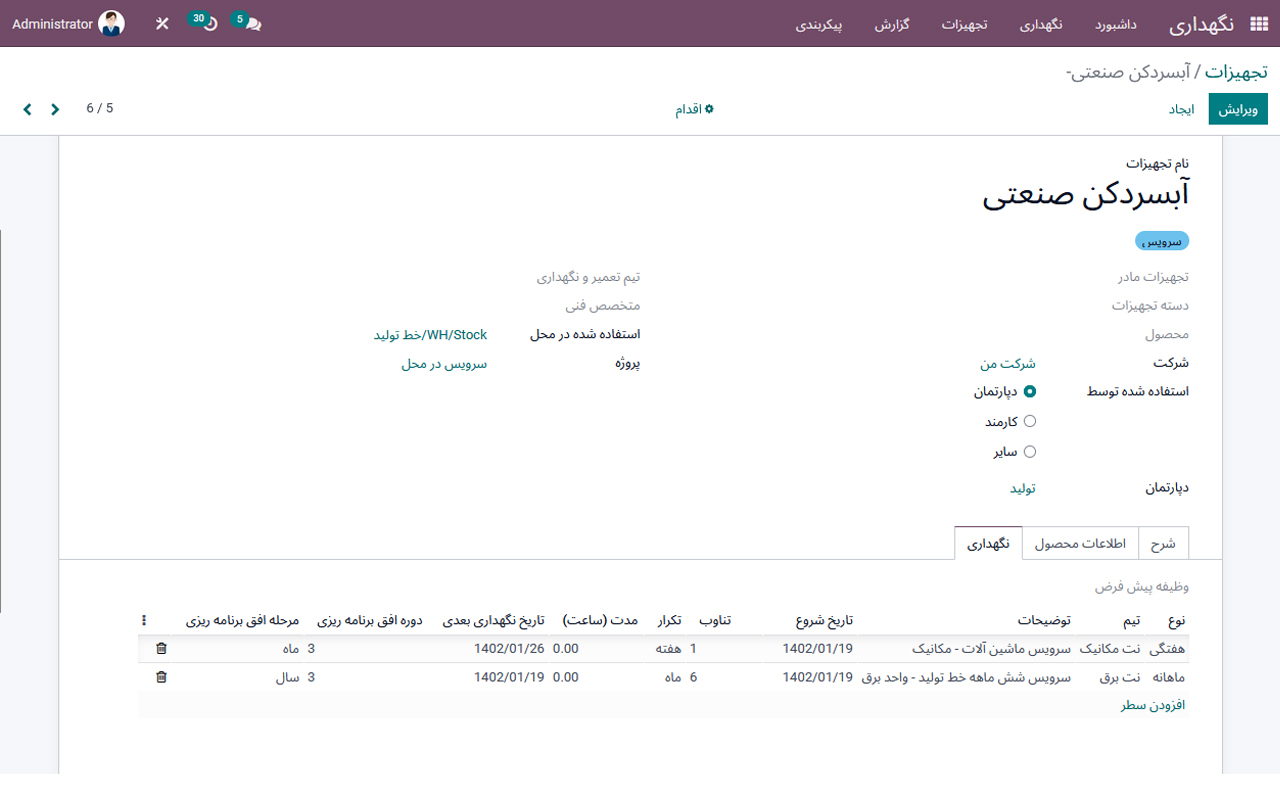Click the wrench maintenance tools icon
Image resolution: width=1280 pixels, height=800 pixels.
(161, 22)
